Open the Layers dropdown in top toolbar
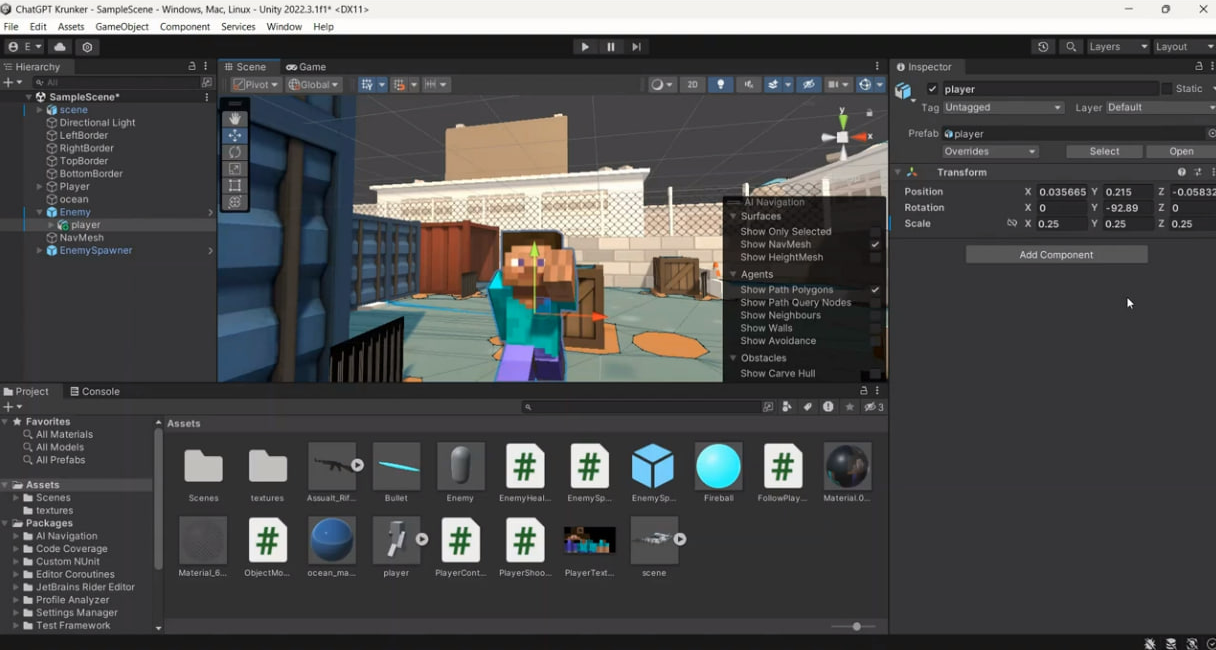Image resolution: width=1216 pixels, height=650 pixels. tap(1117, 47)
